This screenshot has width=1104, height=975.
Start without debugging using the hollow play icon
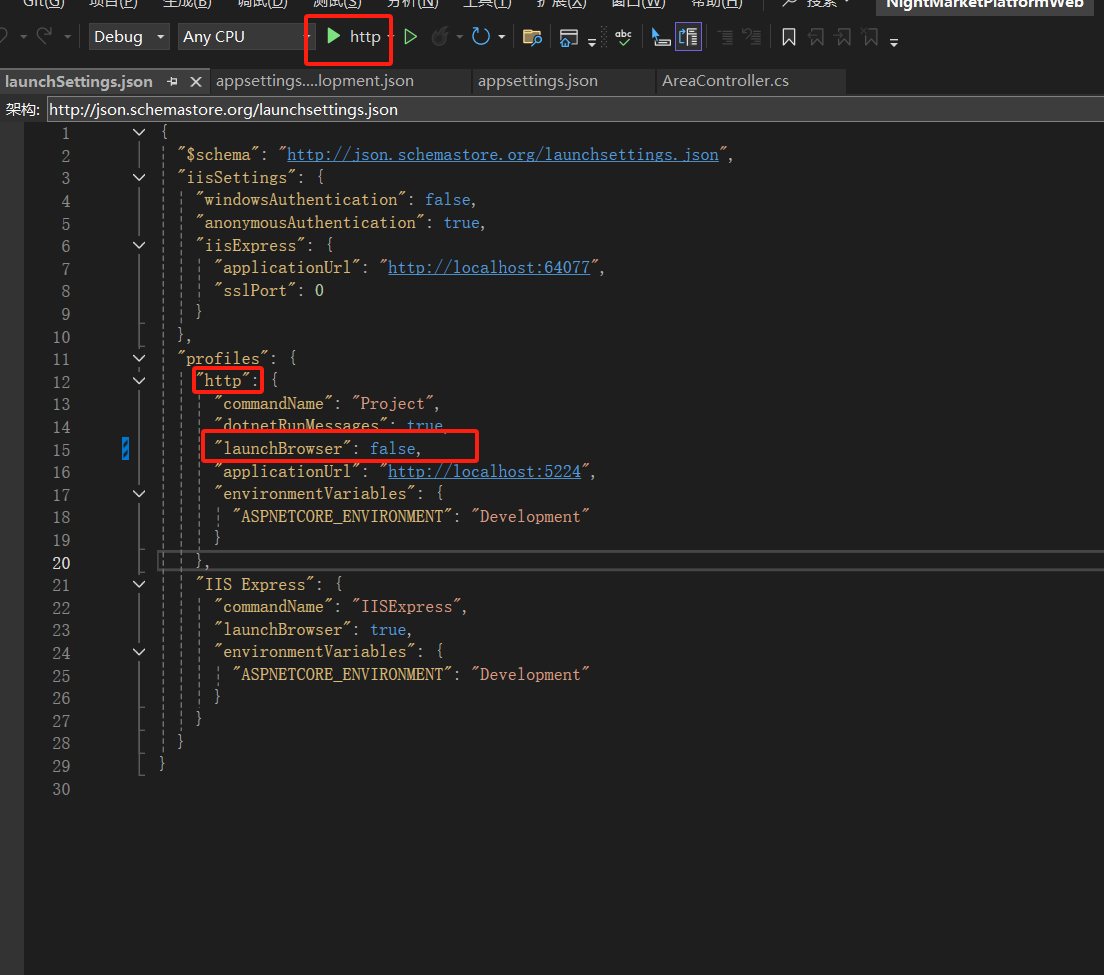coord(410,37)
